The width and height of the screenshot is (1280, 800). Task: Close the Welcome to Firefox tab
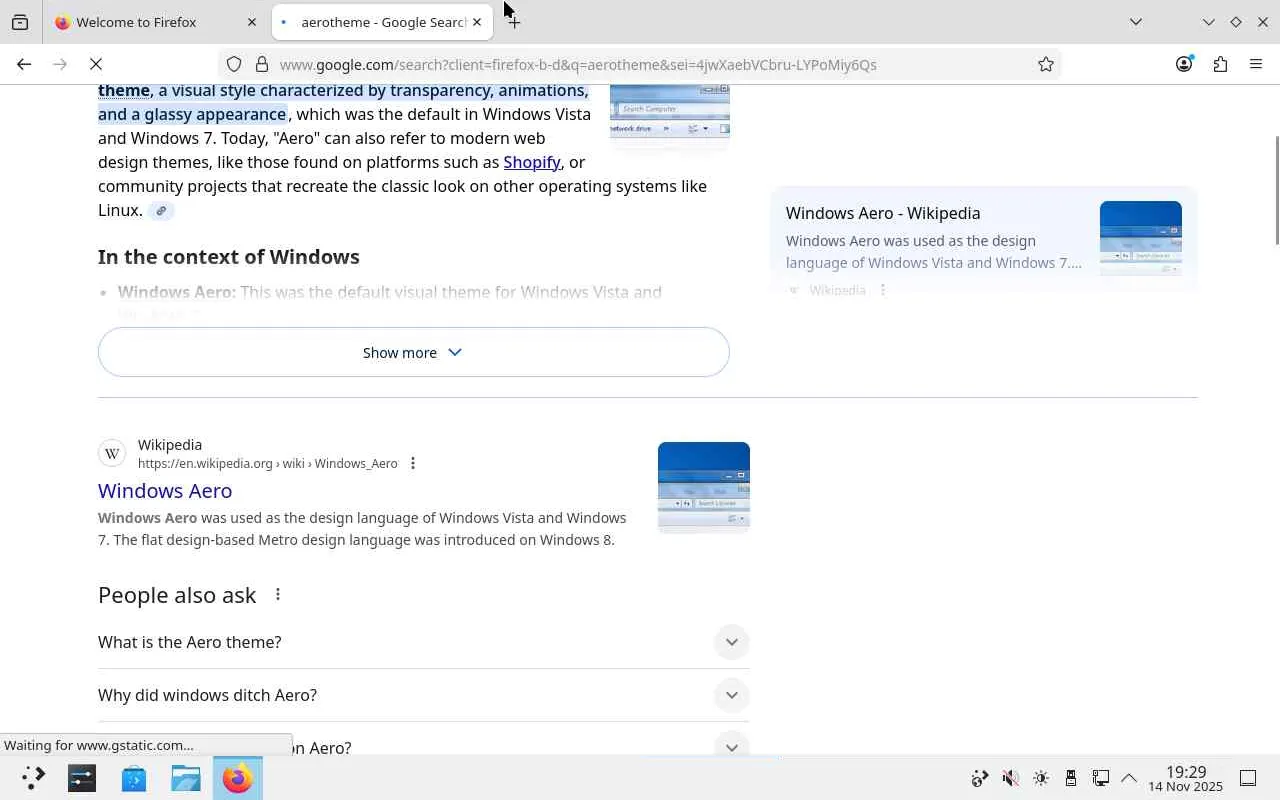point(252,22)
